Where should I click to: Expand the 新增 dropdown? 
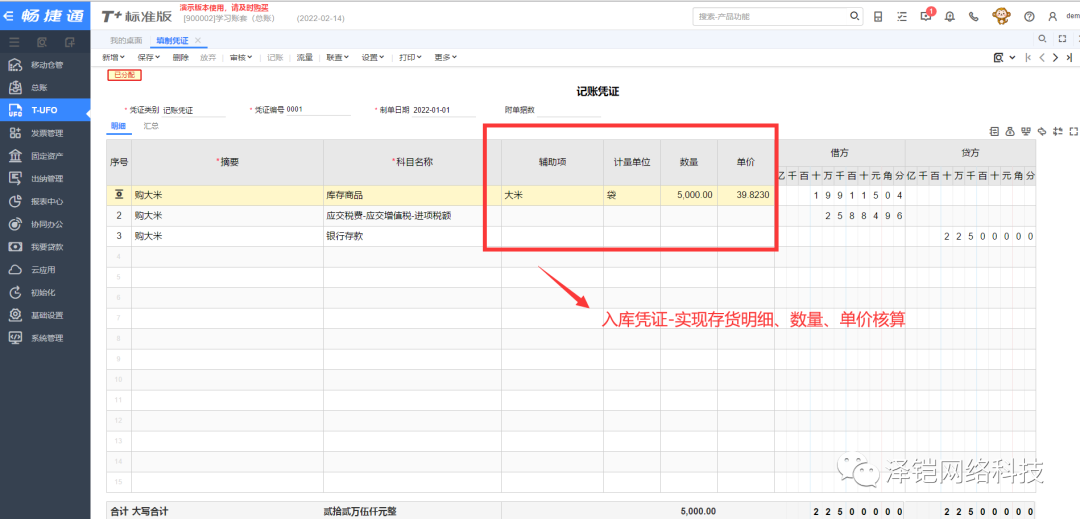pyautogui.click(x=116, y=57)
